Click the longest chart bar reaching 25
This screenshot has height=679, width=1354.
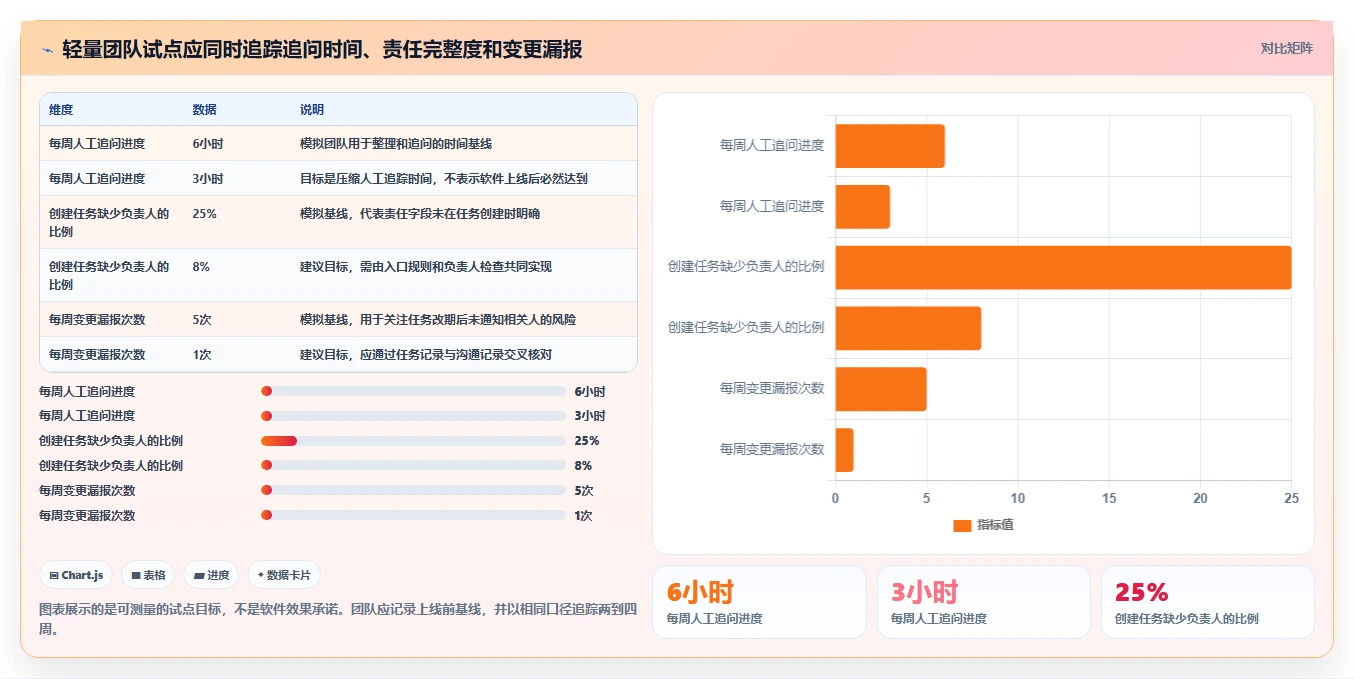(1063, 267)
